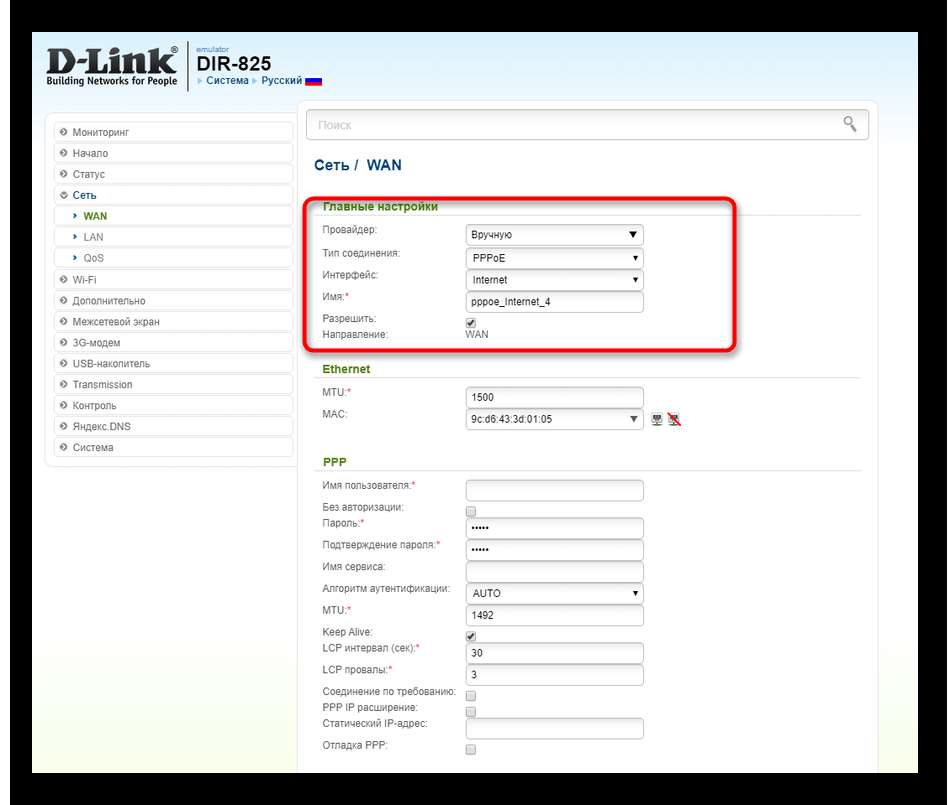
Task: Click the clone MAC address icon
Action: tap(657, 419)
